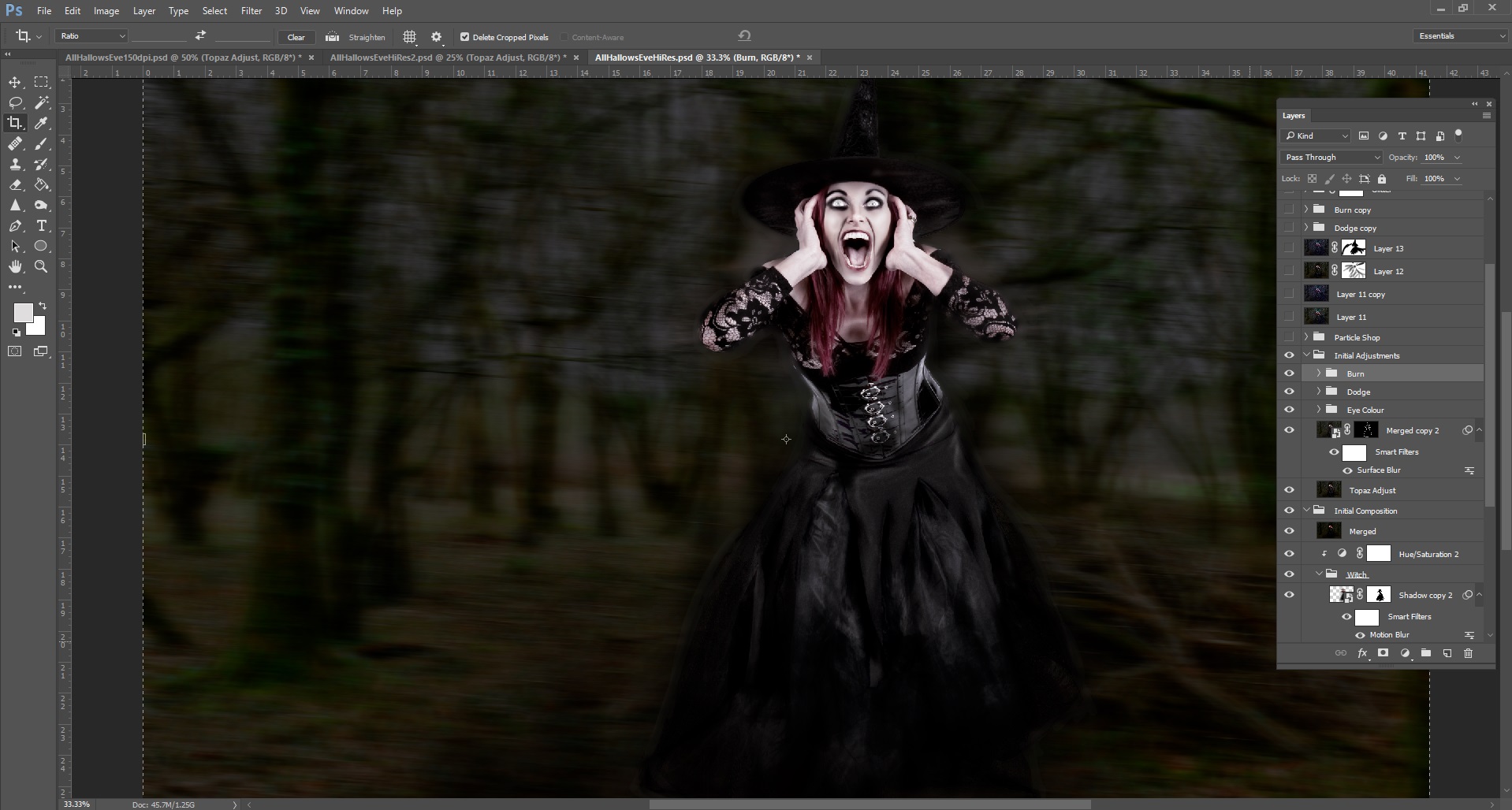Screen dimensions: 1512x810
Task: Expand the Burn layer group
Action: pyautogui.click(x=1319, y=373)
